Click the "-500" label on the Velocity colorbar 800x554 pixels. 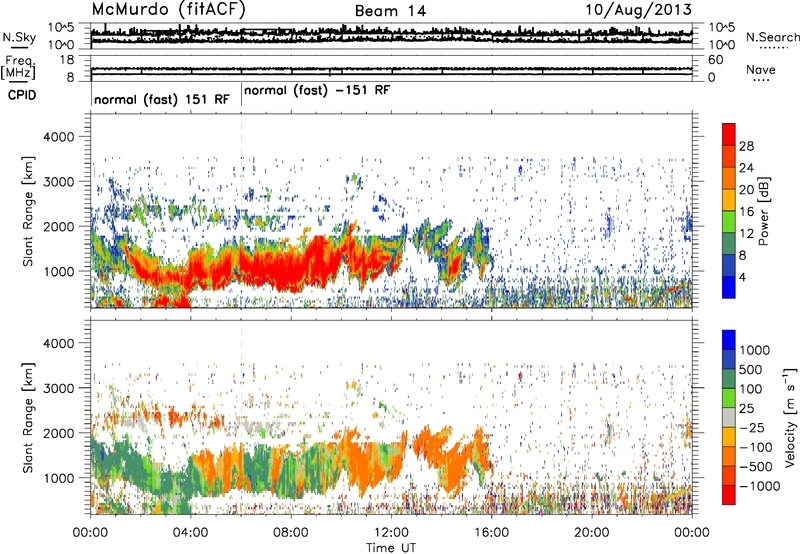pos(756,467)
